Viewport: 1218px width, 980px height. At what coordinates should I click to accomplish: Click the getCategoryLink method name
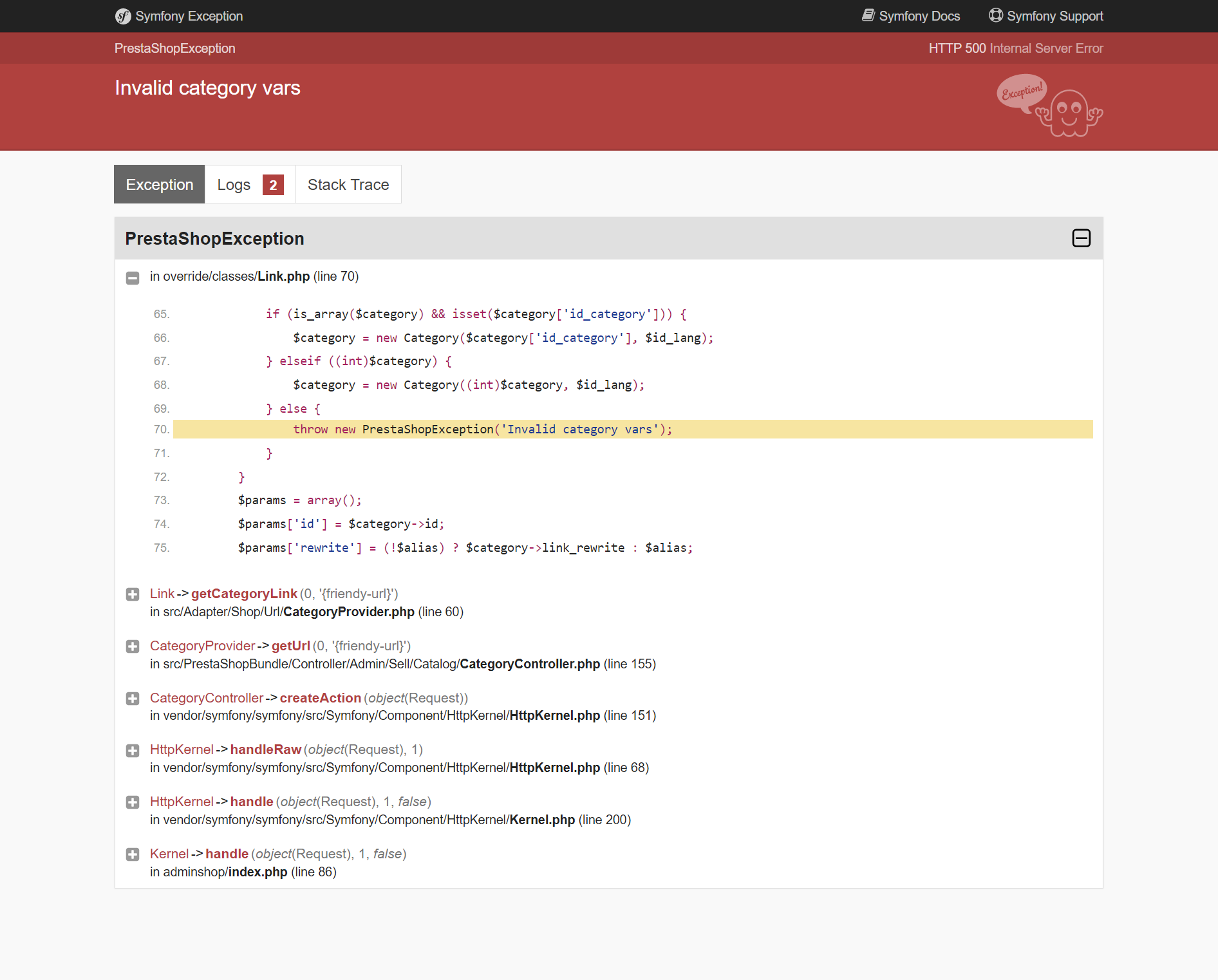244,594
